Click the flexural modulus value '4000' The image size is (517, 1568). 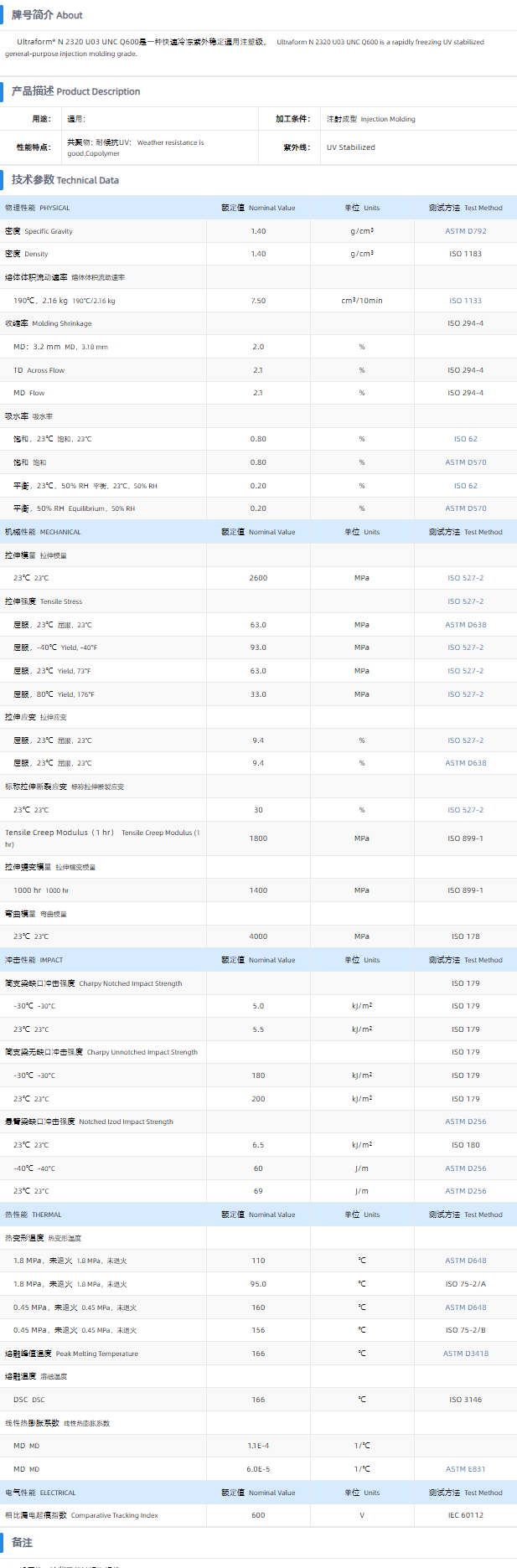tap(258, 936)
